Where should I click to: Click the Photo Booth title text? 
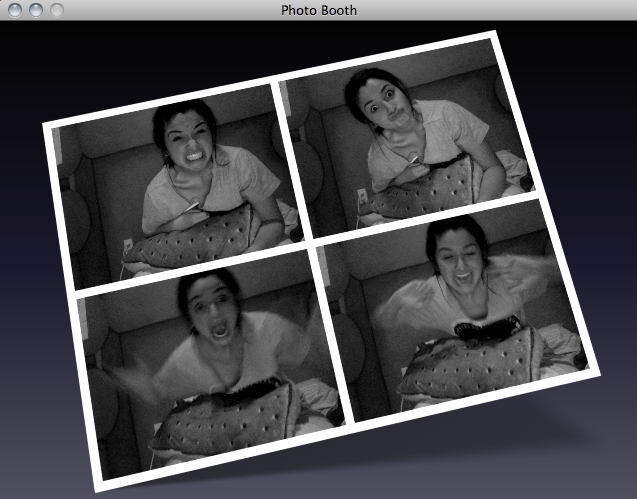318,10
